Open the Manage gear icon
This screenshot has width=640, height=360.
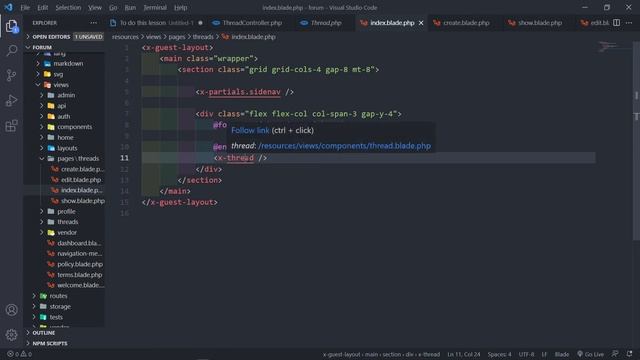coord(11,335)
